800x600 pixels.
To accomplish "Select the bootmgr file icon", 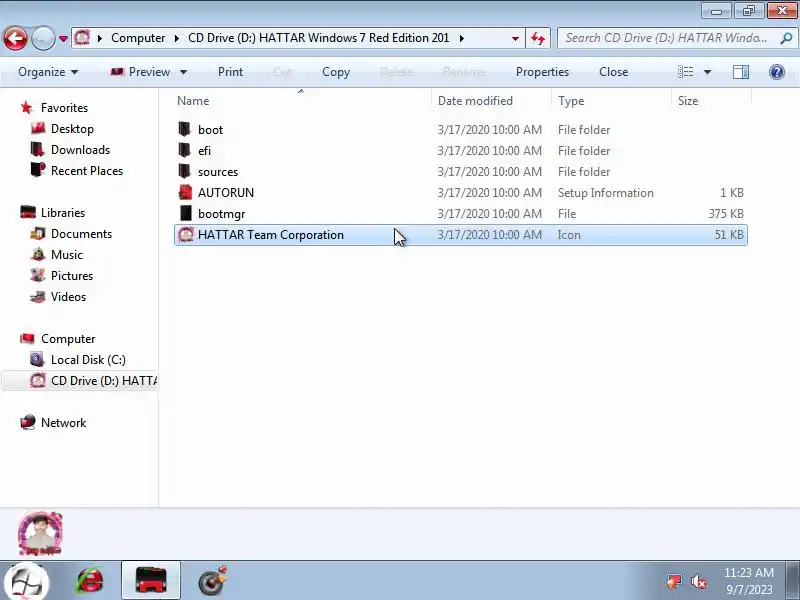I will (x=186, y=213).
